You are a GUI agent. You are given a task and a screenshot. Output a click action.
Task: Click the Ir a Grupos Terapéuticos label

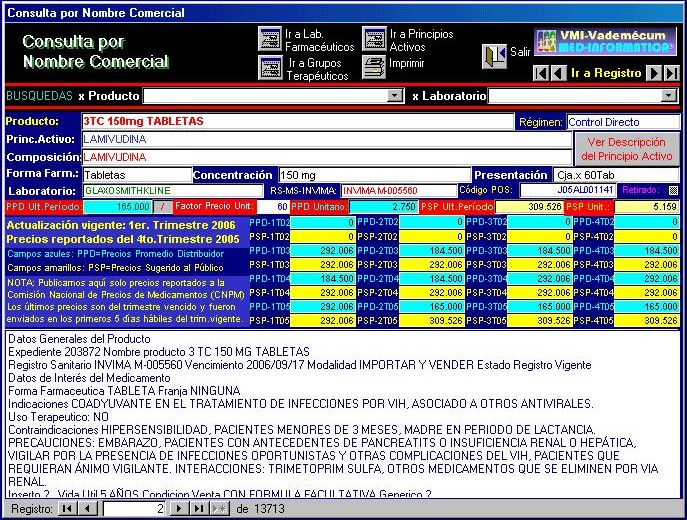317,69
